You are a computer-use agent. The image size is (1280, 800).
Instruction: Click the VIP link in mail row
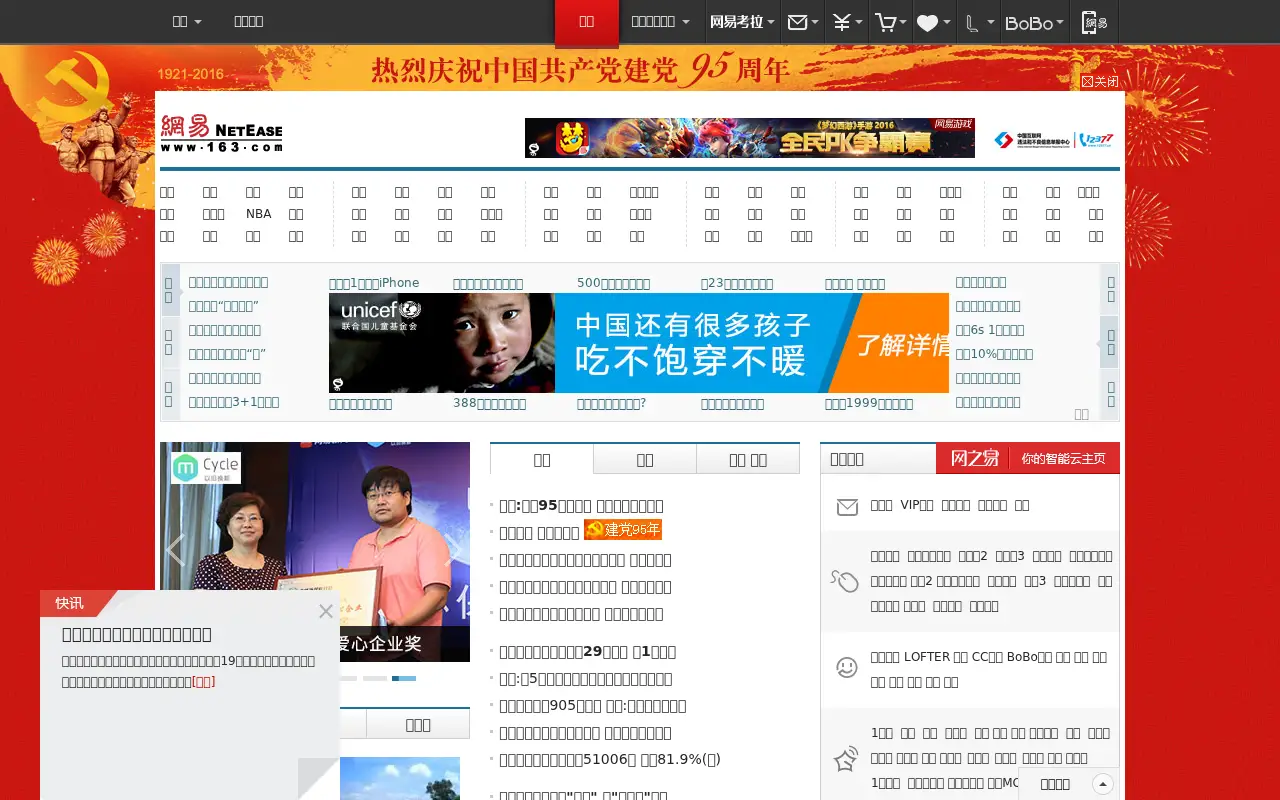click(x=916, y=505)
